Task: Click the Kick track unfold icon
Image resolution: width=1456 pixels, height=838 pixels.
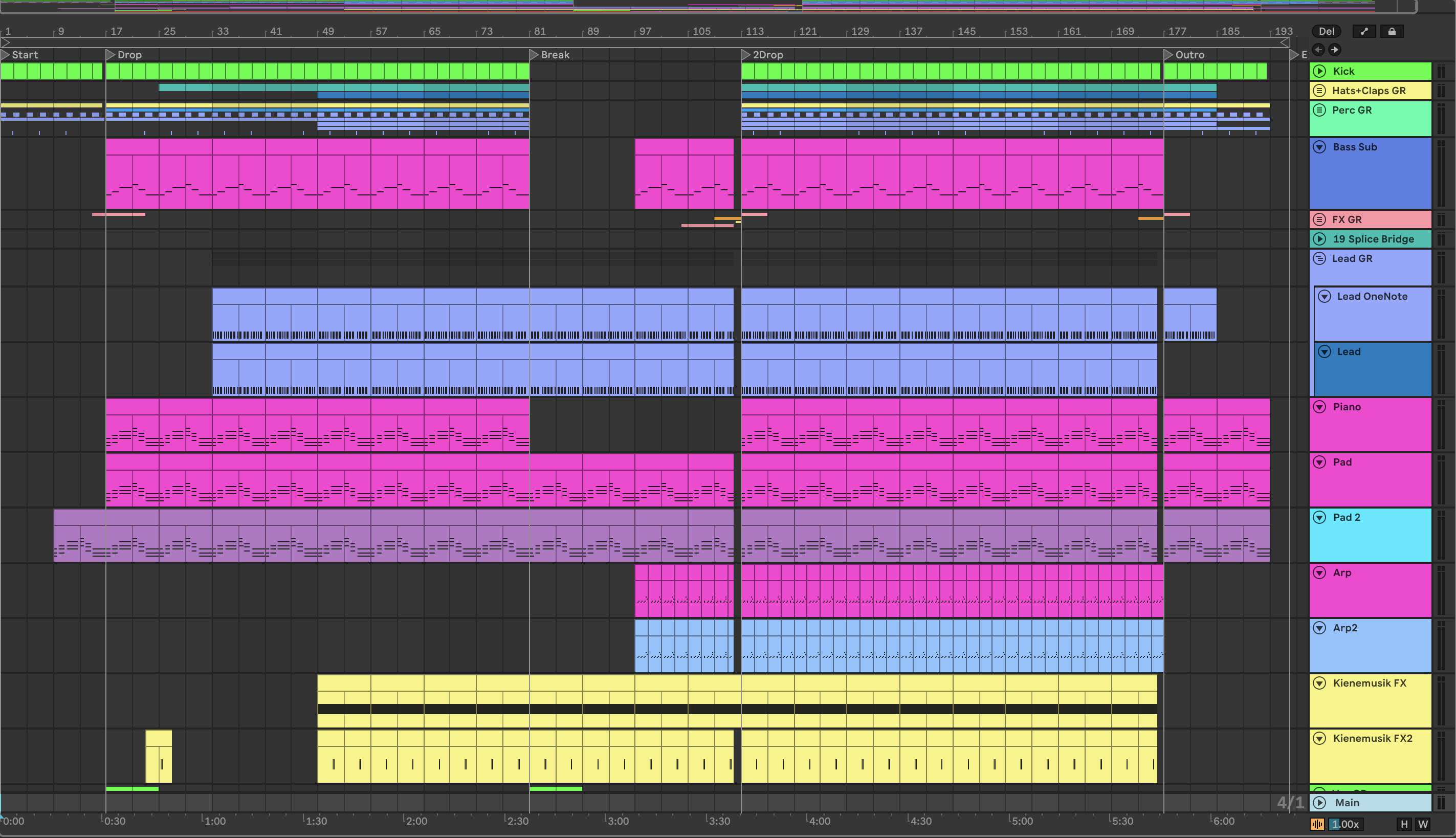Action: tap(1320, 72)
